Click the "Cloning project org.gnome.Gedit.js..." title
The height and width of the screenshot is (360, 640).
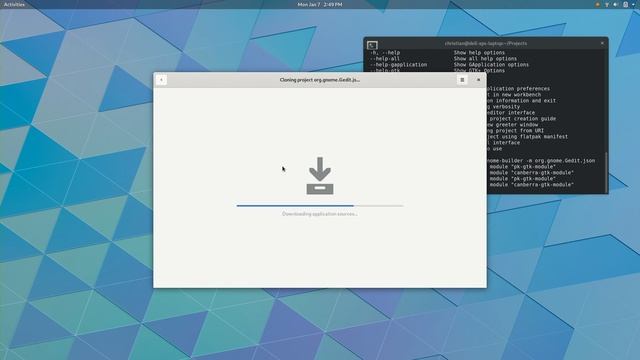[x=320, y=80]
